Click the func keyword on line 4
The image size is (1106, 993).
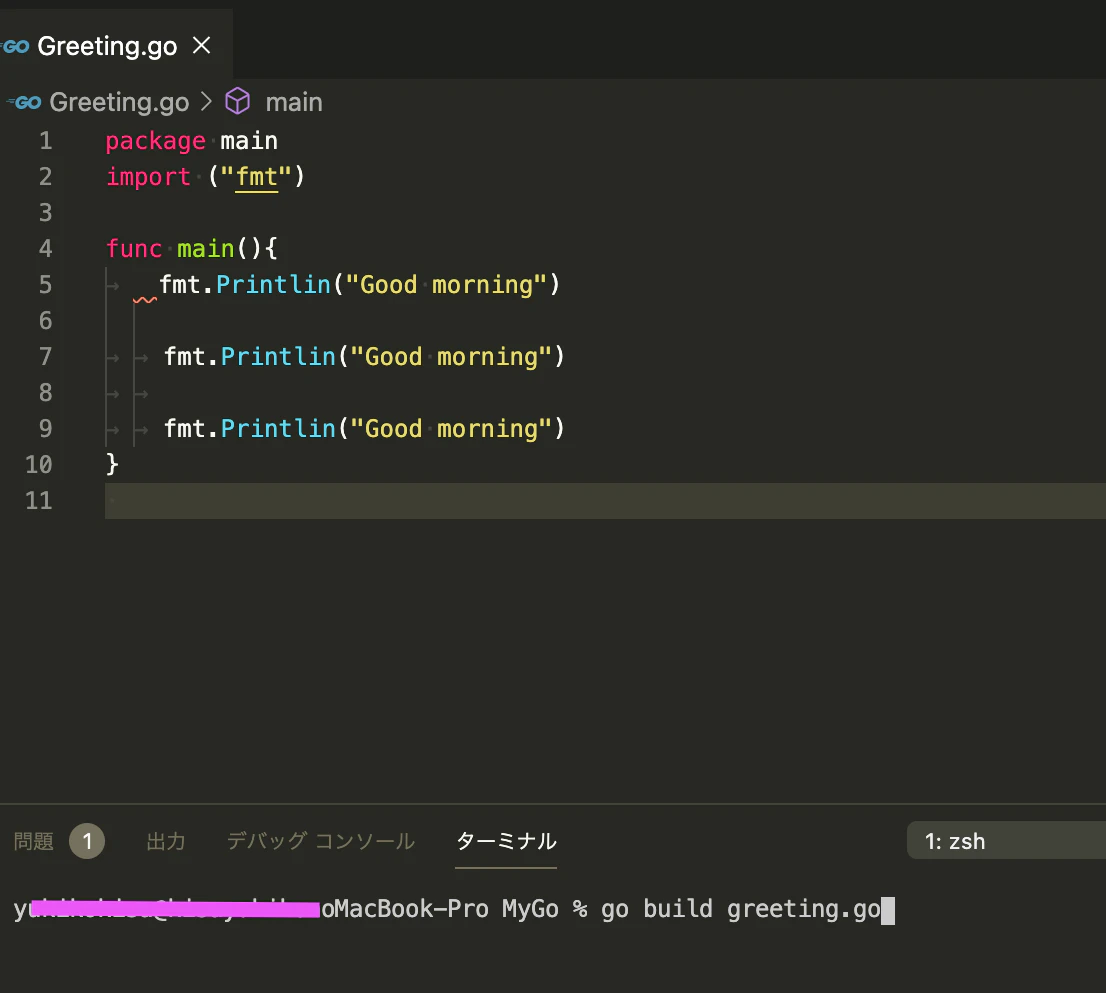point(134,249)
